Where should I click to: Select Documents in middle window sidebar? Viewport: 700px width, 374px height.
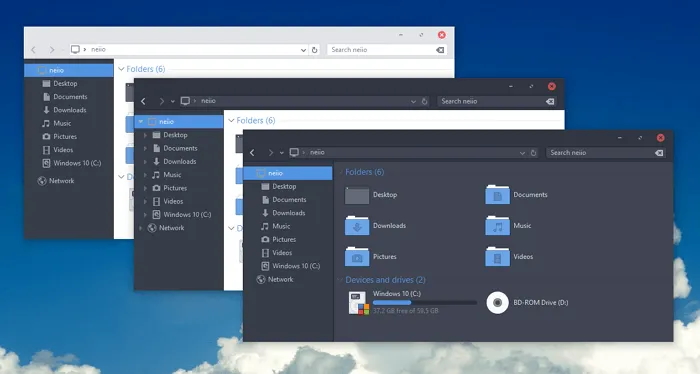tap(175, 148)
